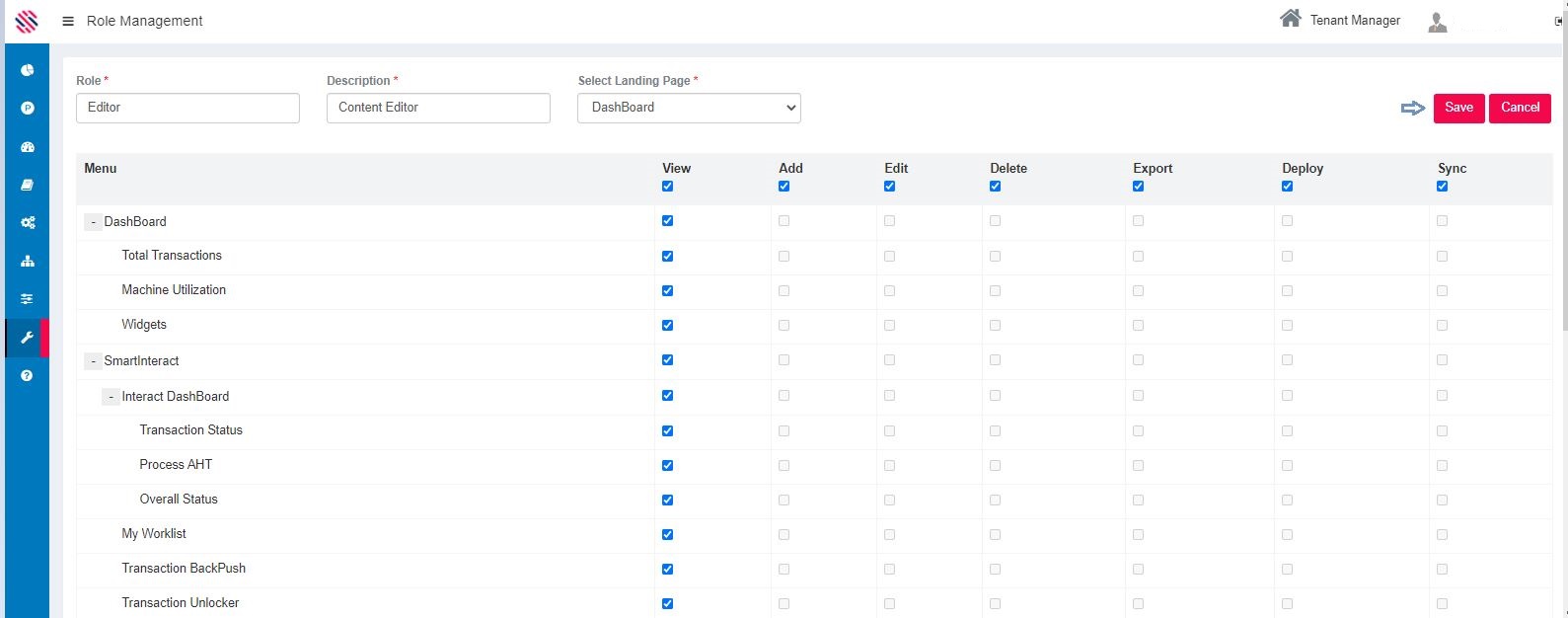This screenshot has width=1568, height=618.
Task: Collapse the SmartInteract tree node
Action: coord(94,361)
